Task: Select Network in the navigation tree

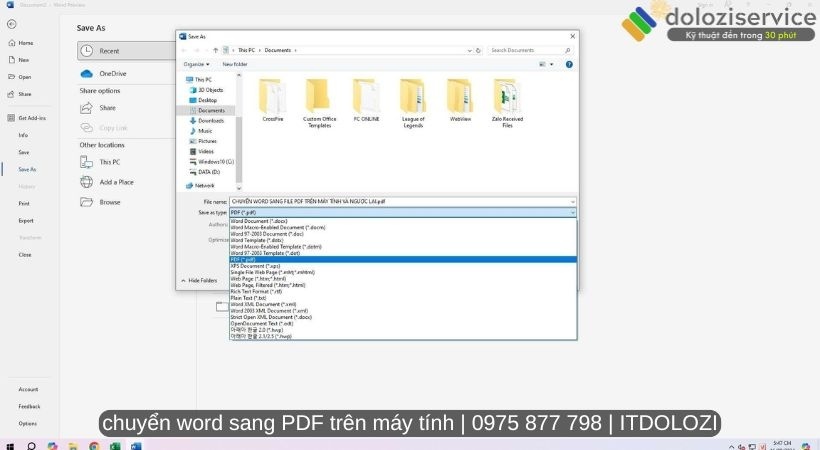Action: 200,186
